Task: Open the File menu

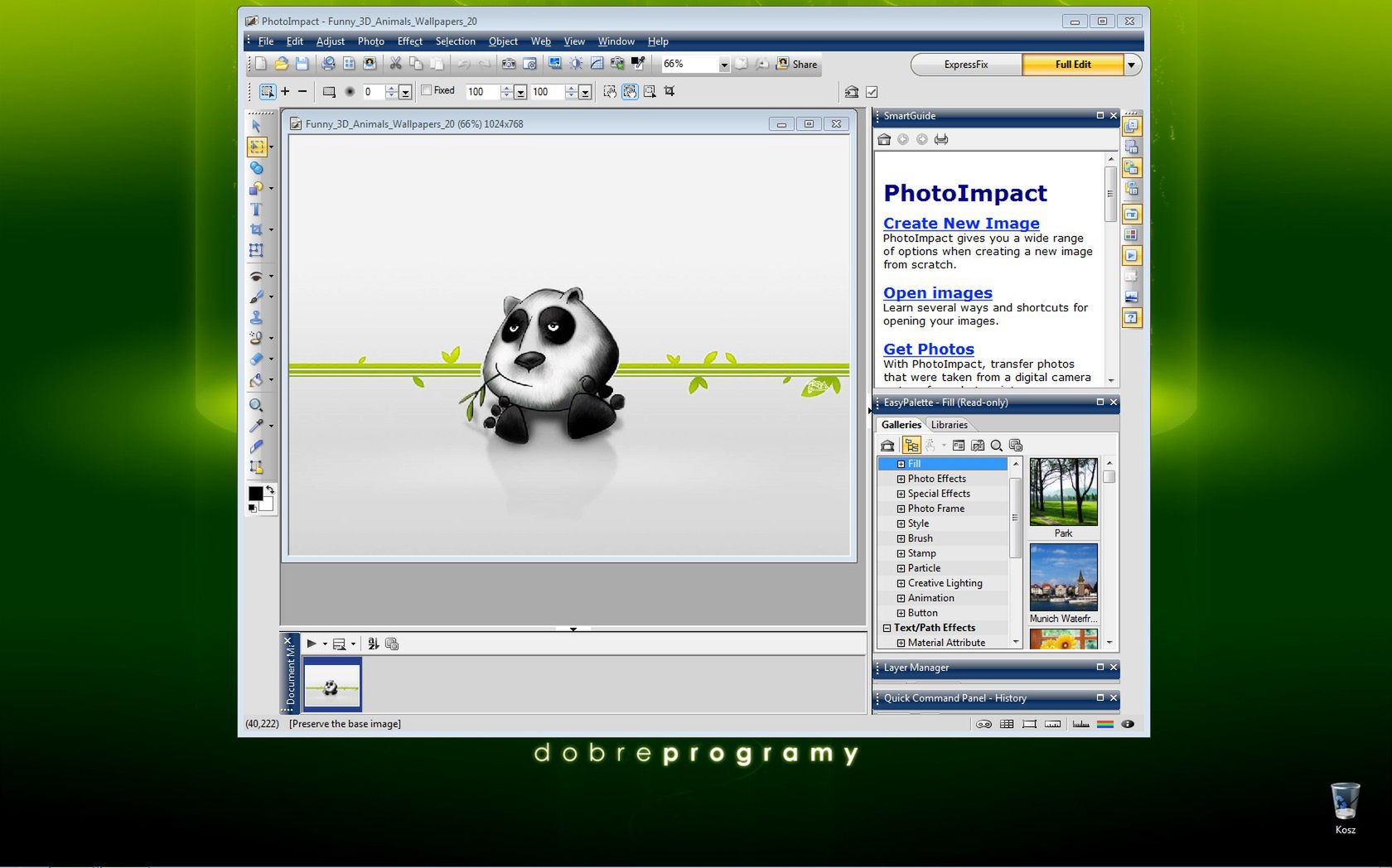Action: coord(266,41)
